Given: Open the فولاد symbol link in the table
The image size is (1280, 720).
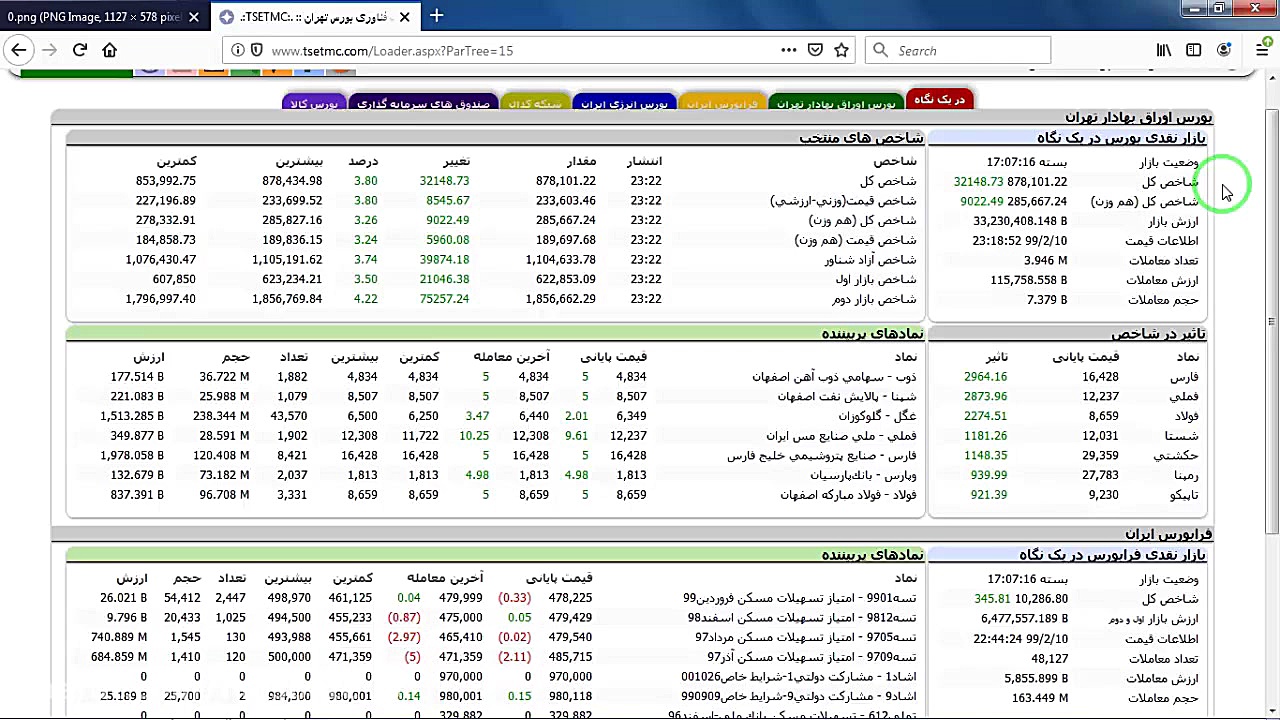Looking at the screenshot, I should point(1186,415).
